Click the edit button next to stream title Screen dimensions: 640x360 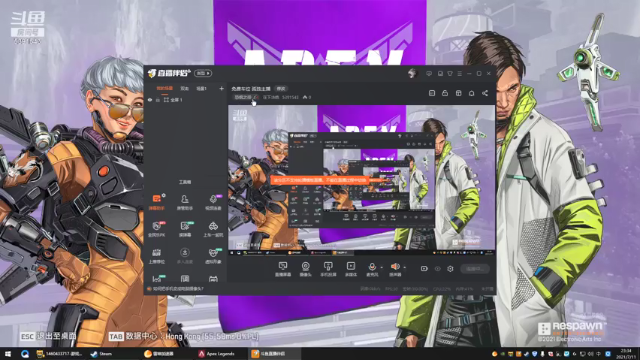(281, 89)
